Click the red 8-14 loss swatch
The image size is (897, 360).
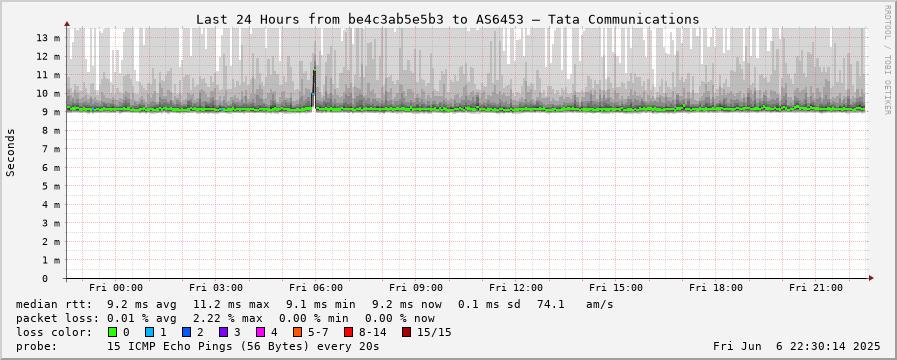pyautogui.click(x=348, y=332)
